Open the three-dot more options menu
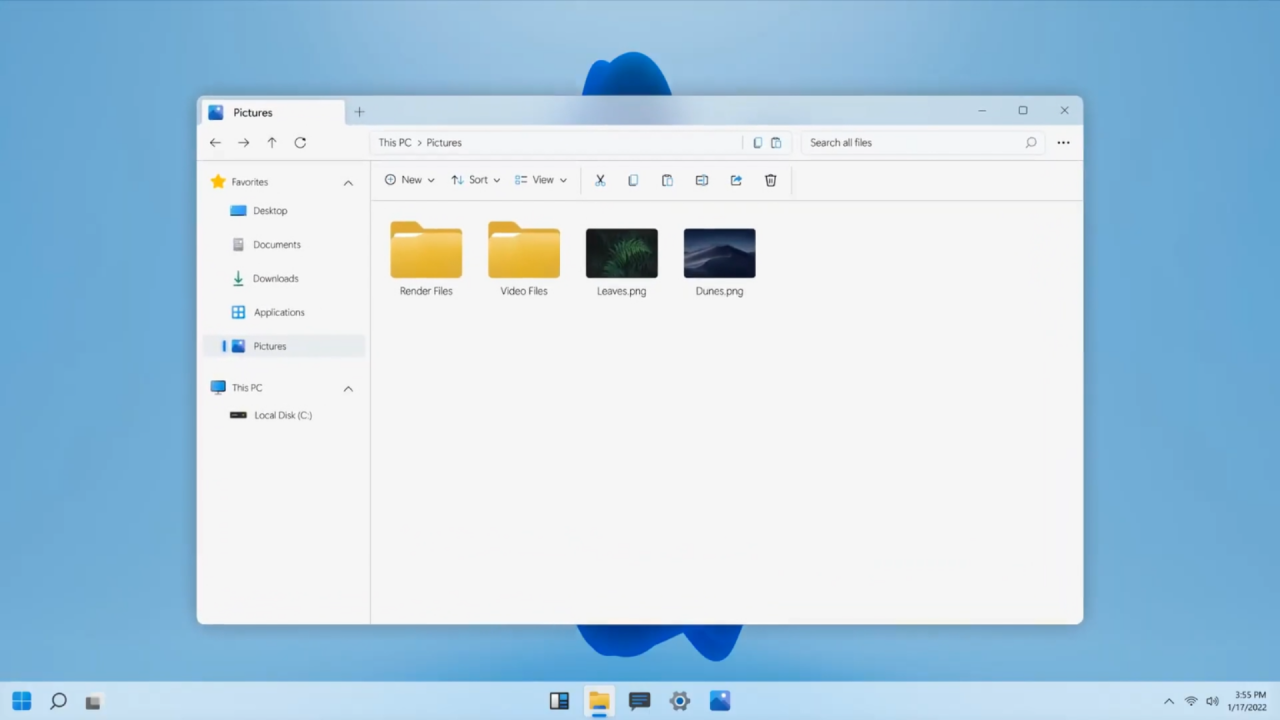The height and width of the screenshot is (720, 1280). click(x=1063, y=143)
